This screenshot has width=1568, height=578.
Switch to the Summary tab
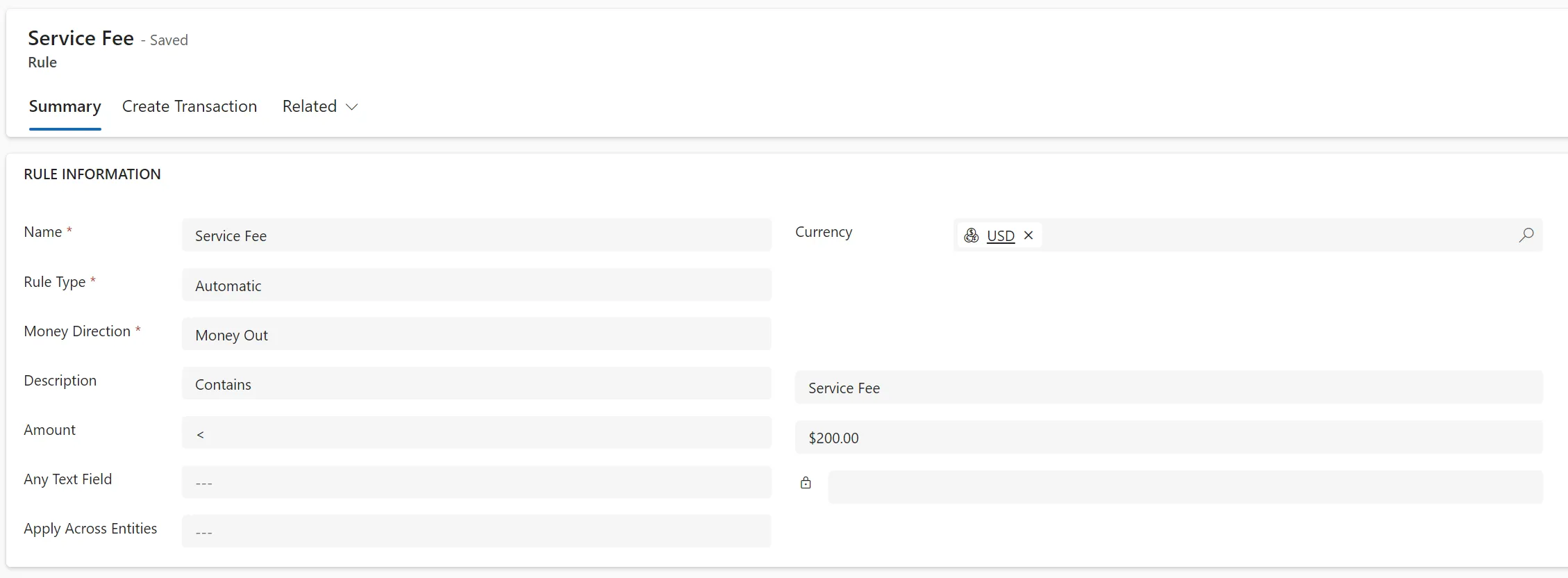tap(65, 106)
